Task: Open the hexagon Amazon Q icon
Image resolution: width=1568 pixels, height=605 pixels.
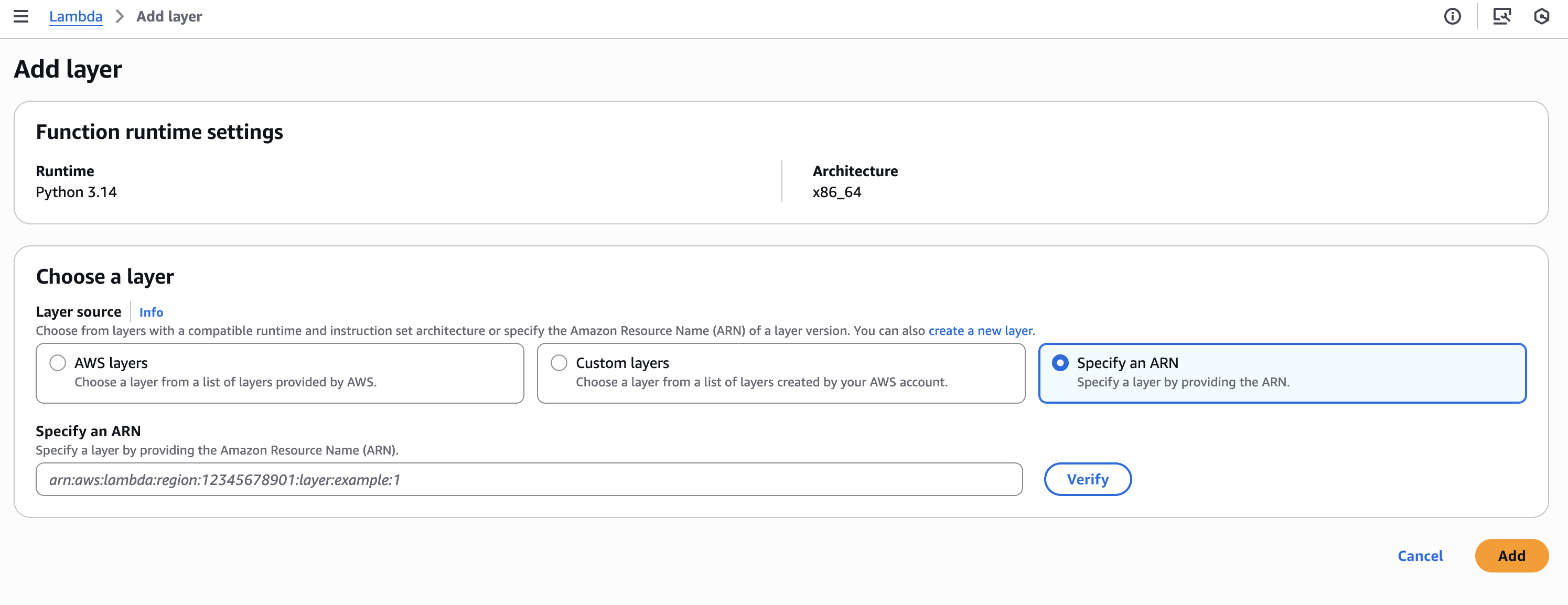Action: (x=1541, y=16)
